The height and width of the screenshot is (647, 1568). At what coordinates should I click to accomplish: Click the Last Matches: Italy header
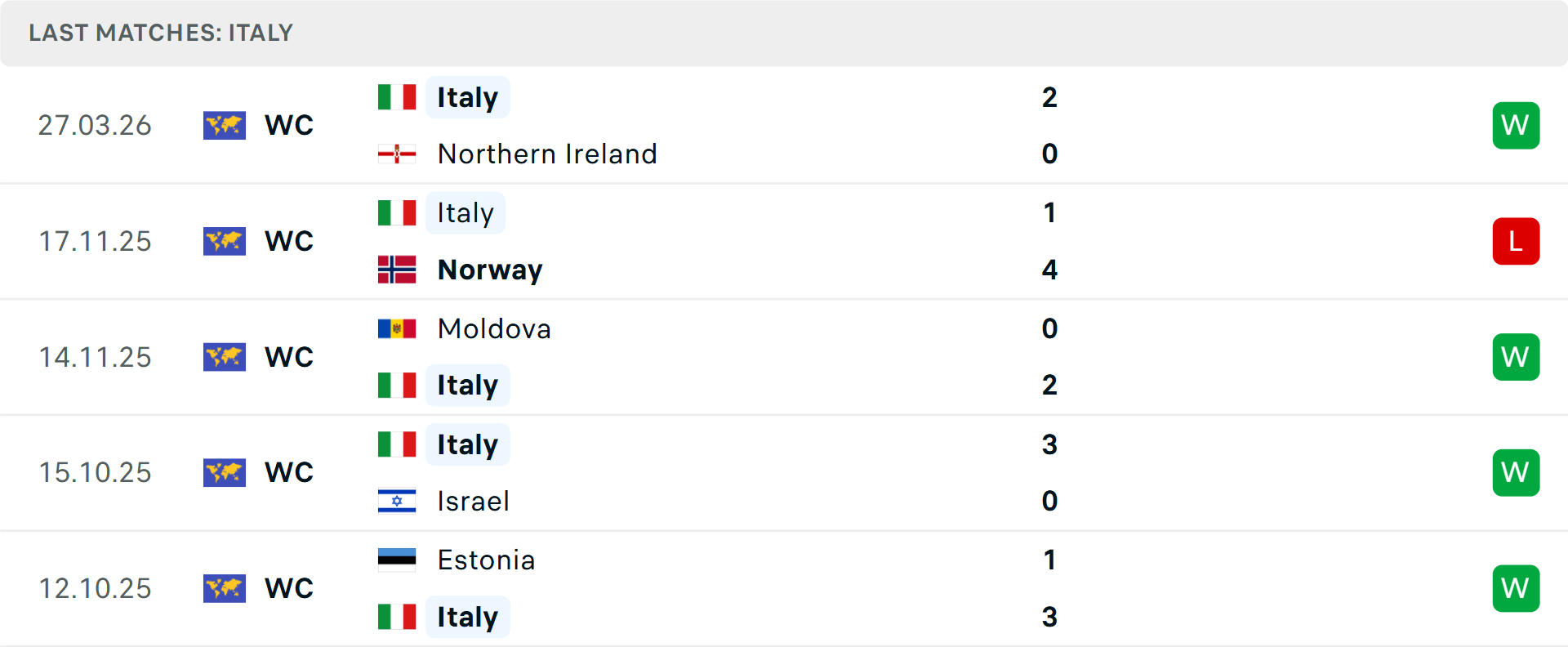click(161, 33)
